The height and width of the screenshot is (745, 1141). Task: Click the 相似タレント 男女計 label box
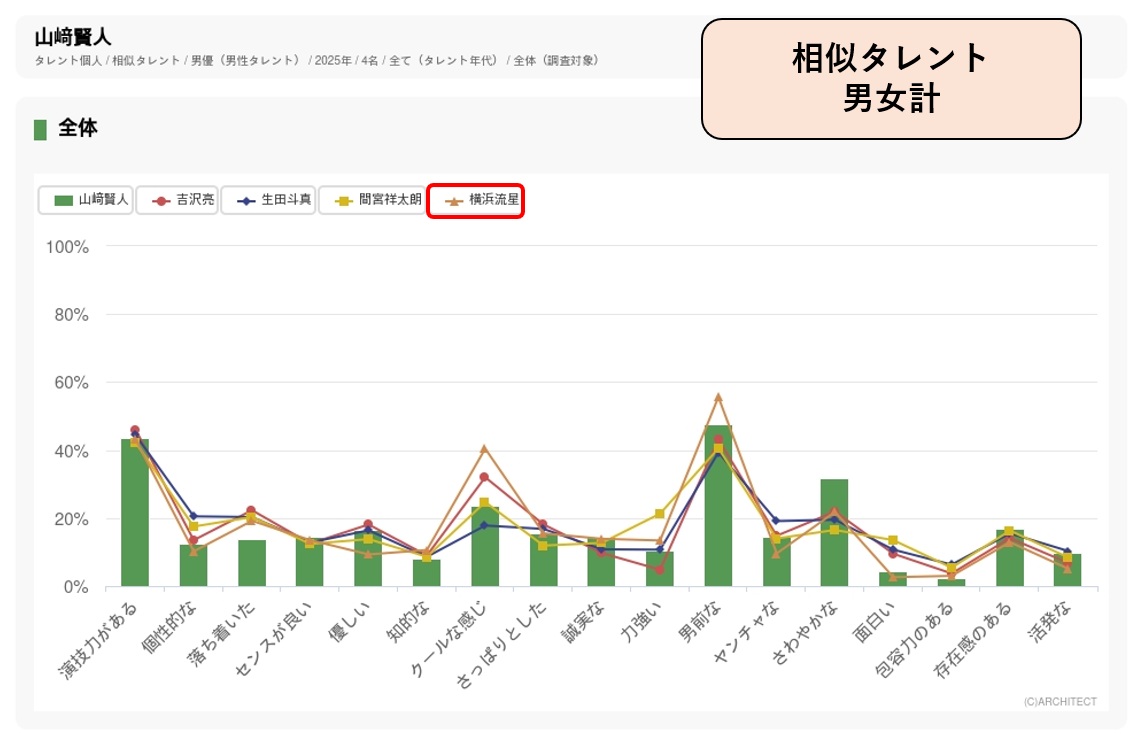click(x=890, y=78)
